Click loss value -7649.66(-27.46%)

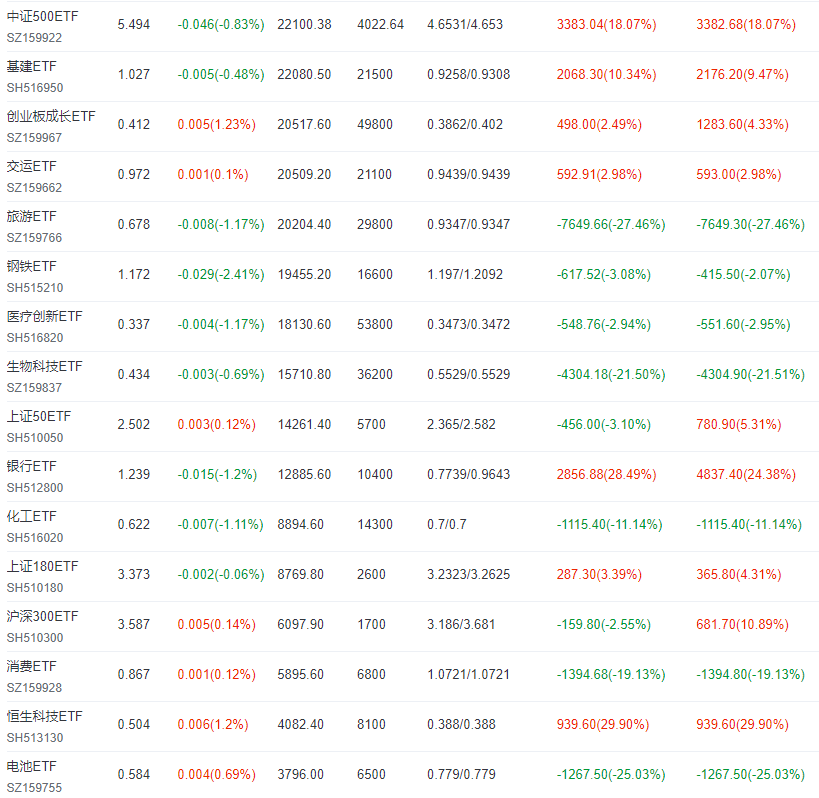611,225
